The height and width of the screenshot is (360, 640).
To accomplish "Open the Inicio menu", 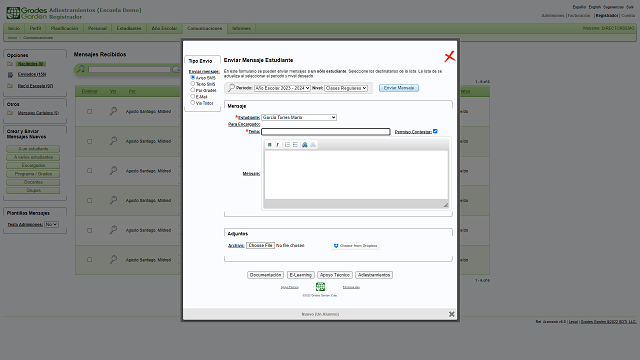I will (14, 28).
